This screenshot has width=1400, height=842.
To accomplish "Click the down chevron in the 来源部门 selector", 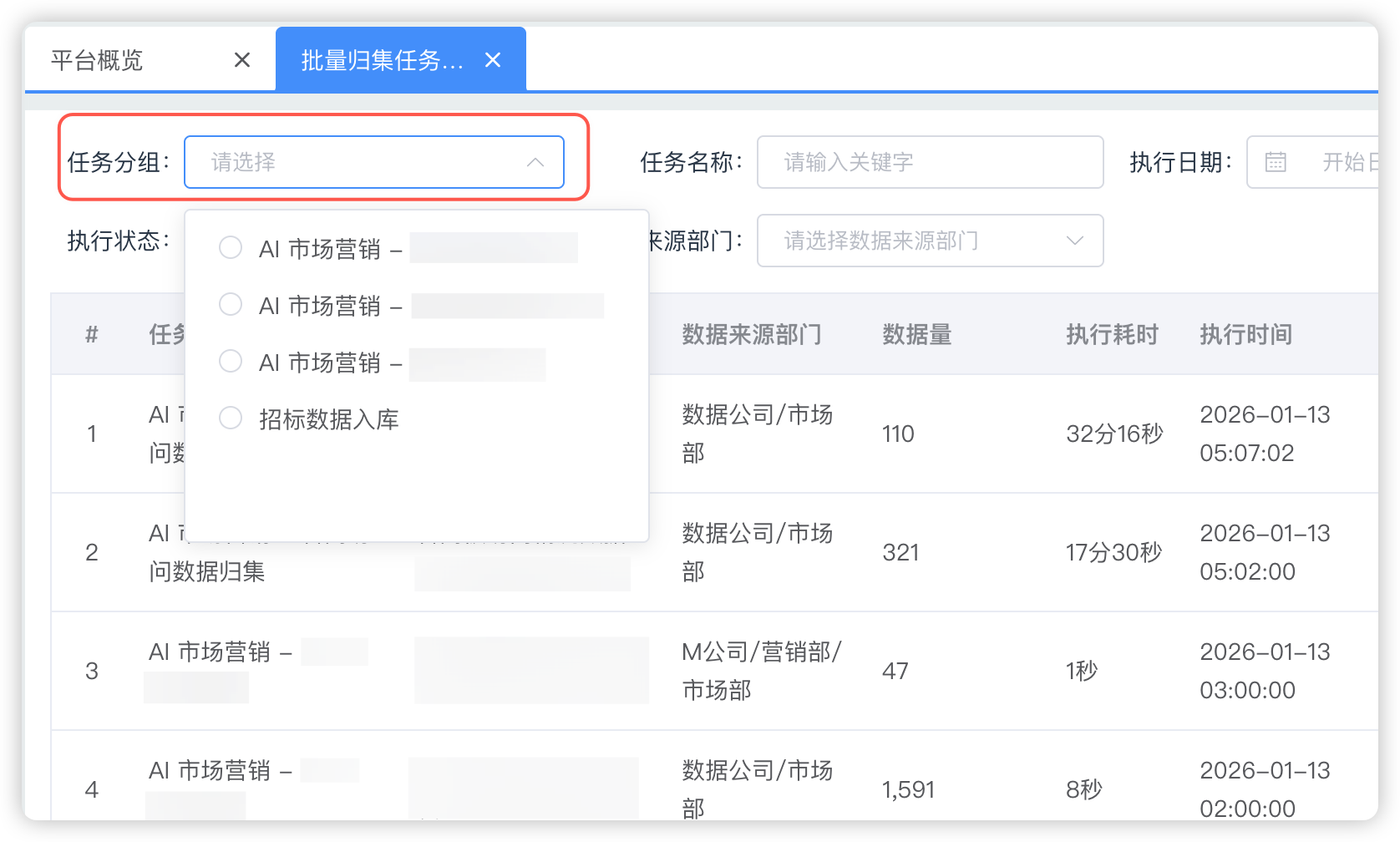I will tap(1075, 241).
